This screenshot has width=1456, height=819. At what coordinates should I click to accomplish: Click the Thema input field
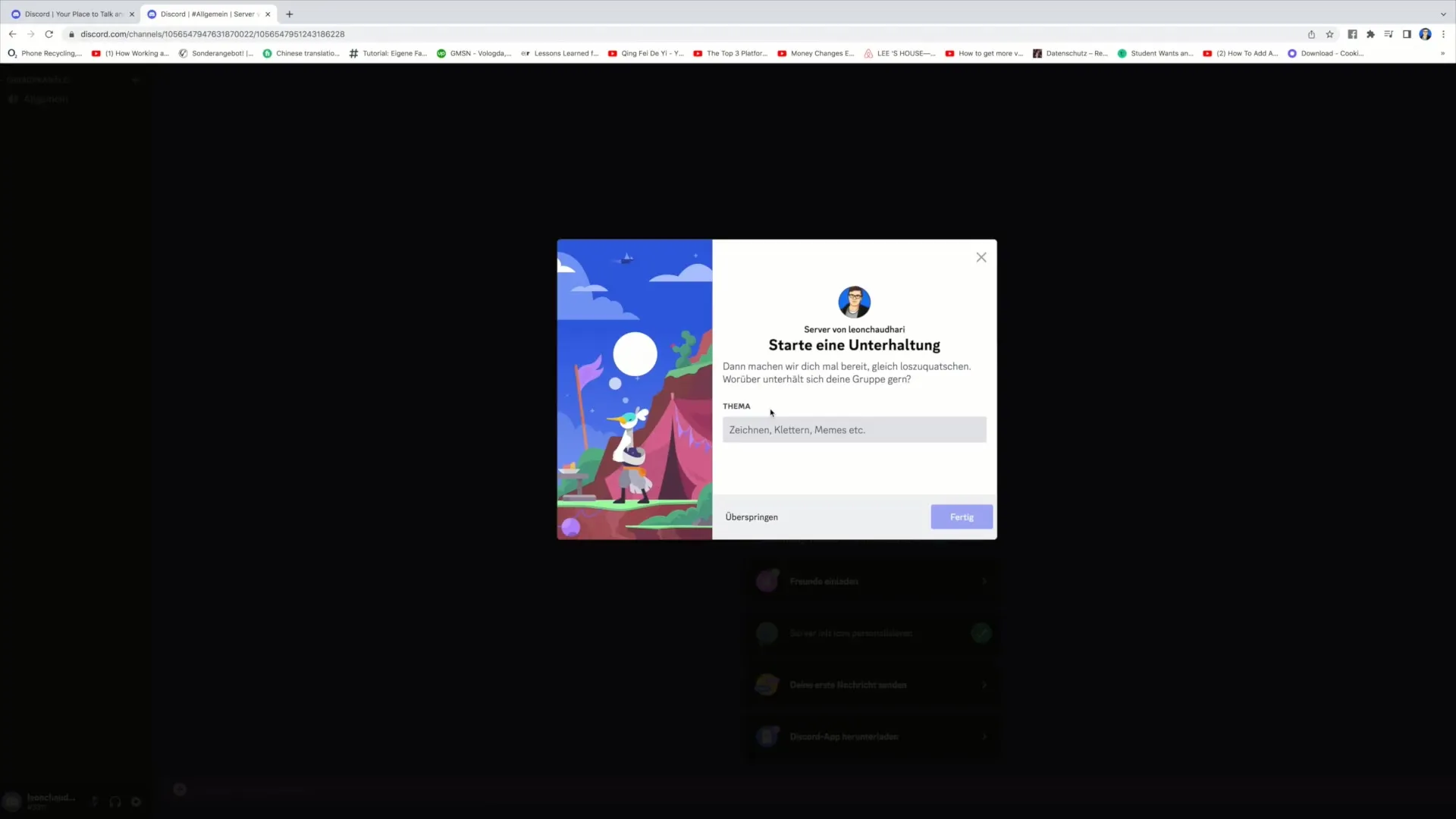853,429
